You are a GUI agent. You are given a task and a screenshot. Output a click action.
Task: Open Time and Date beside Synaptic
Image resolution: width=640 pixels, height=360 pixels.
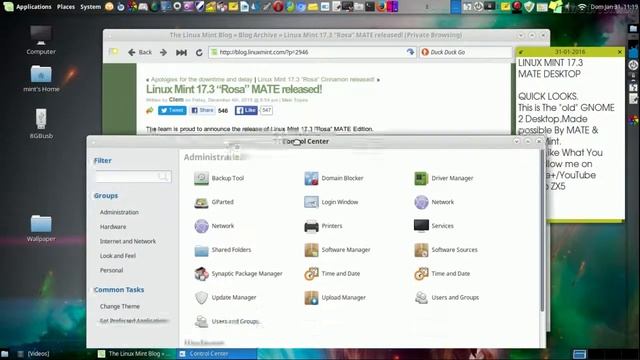coord(332,273)
